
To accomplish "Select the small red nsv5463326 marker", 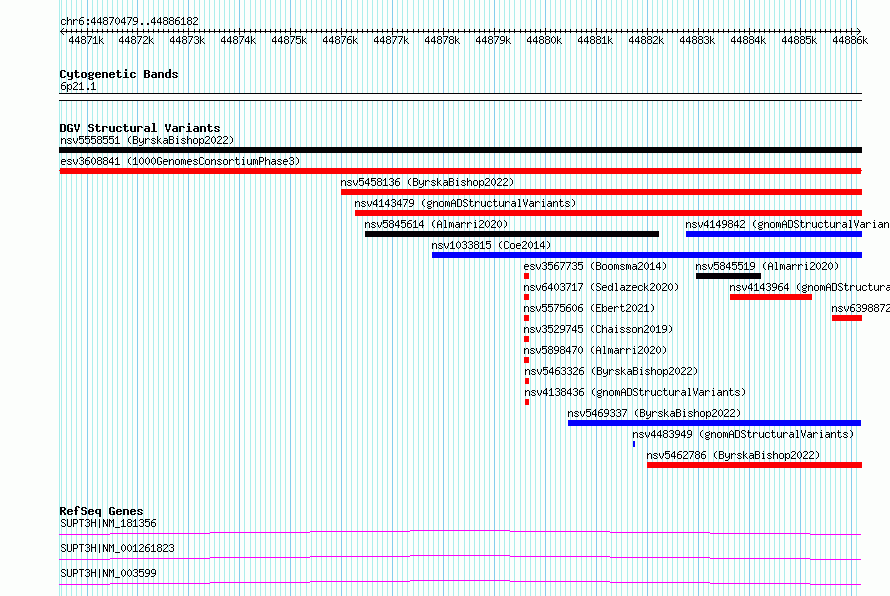I will pyautogui.click(x=527, y=381).
